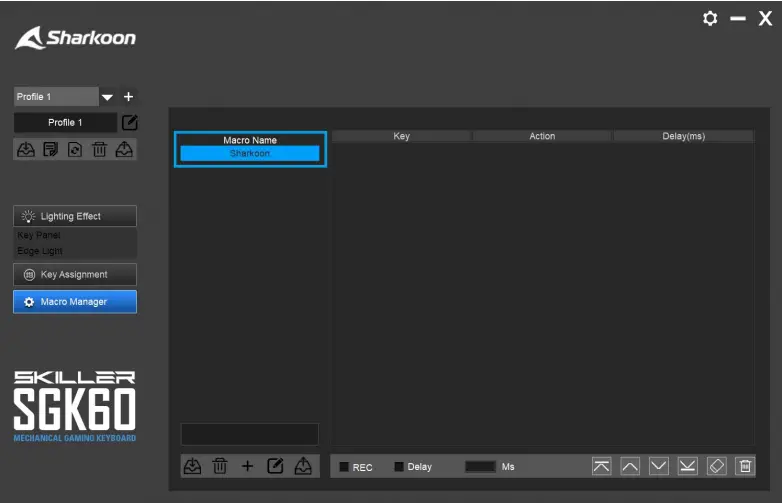The height and width of the screenshot is (503, 782).
Task: Expand the Profile 1 dropdown arrow
Action: [x=107, y=97]
